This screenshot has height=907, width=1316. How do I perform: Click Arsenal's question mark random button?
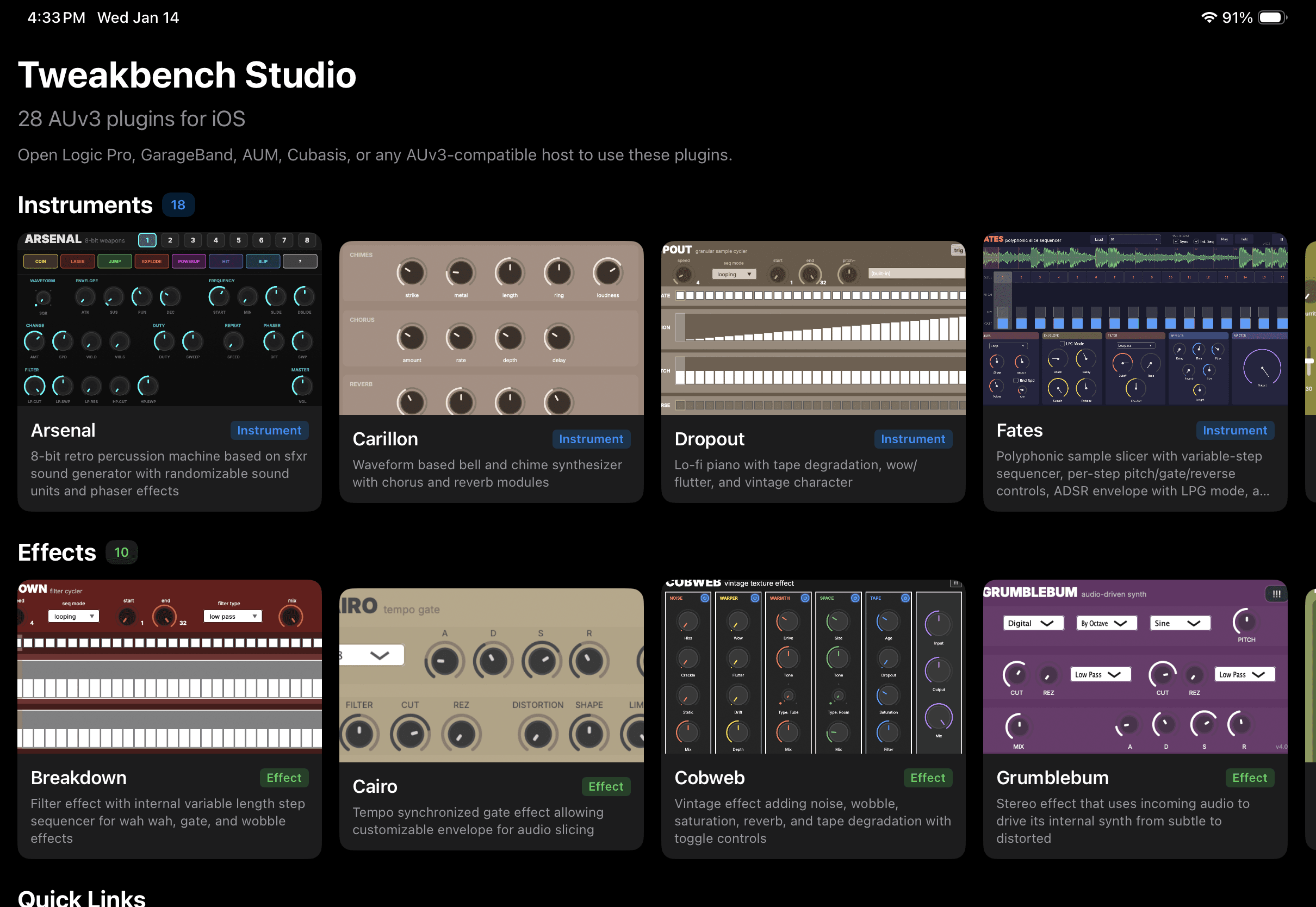point(300,262)
